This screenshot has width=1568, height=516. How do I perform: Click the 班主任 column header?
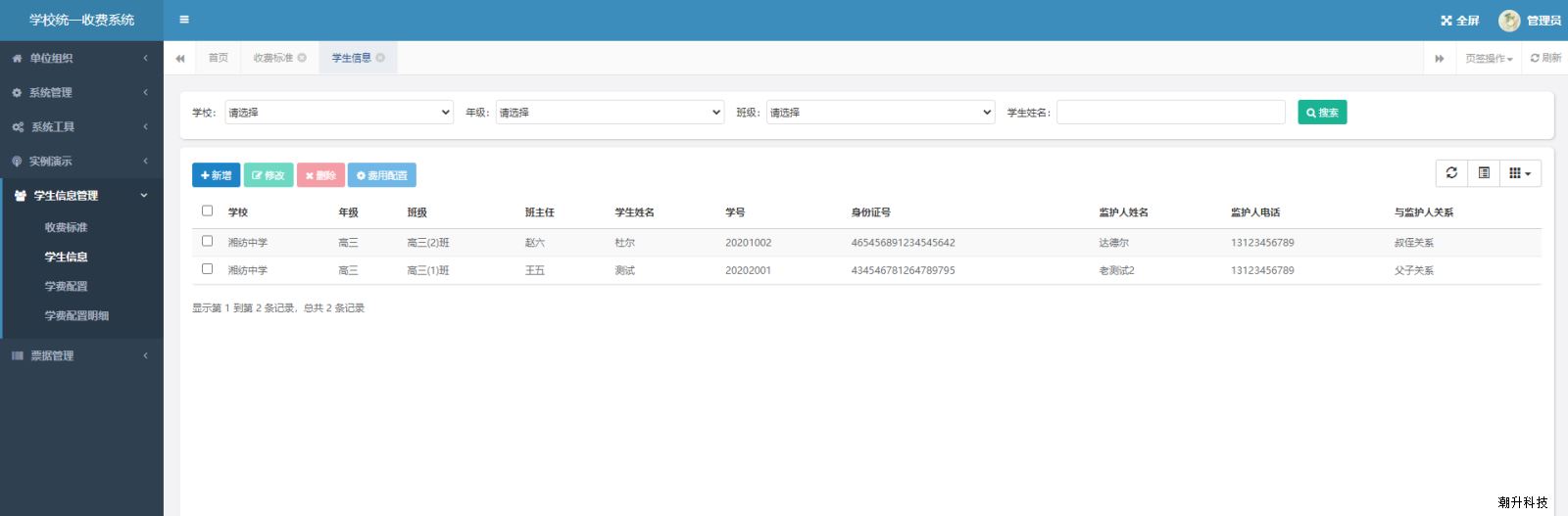click(x=540, y=212)
